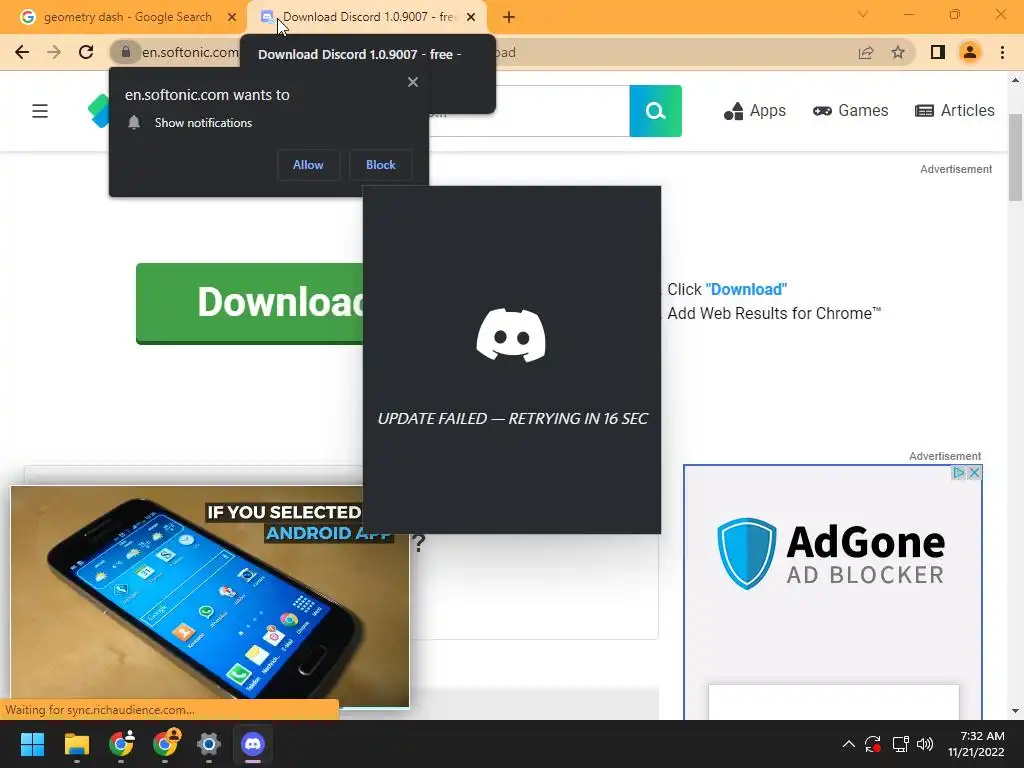Click the browser forward arrow
1024x768 pixels.
click(54, 52)
